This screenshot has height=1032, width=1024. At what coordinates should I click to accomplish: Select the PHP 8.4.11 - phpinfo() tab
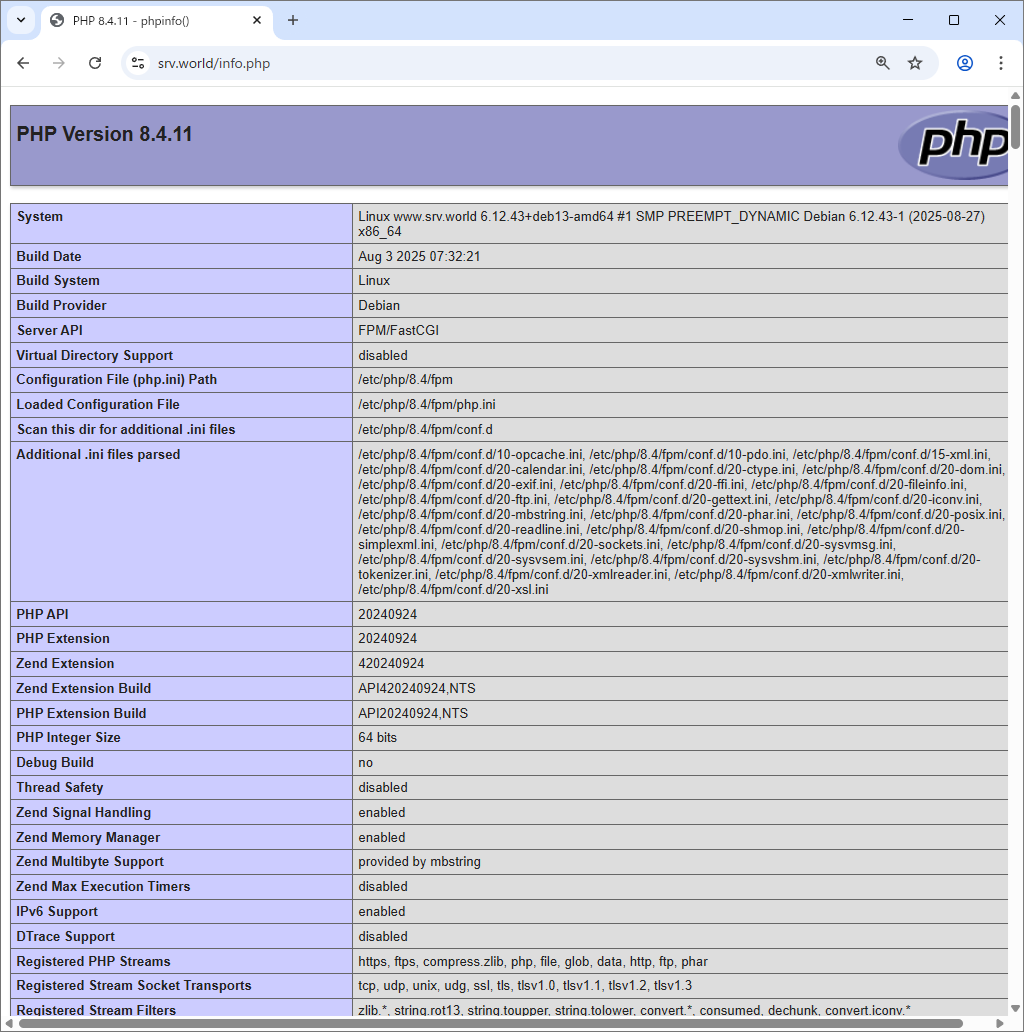(x=158, y=21)
